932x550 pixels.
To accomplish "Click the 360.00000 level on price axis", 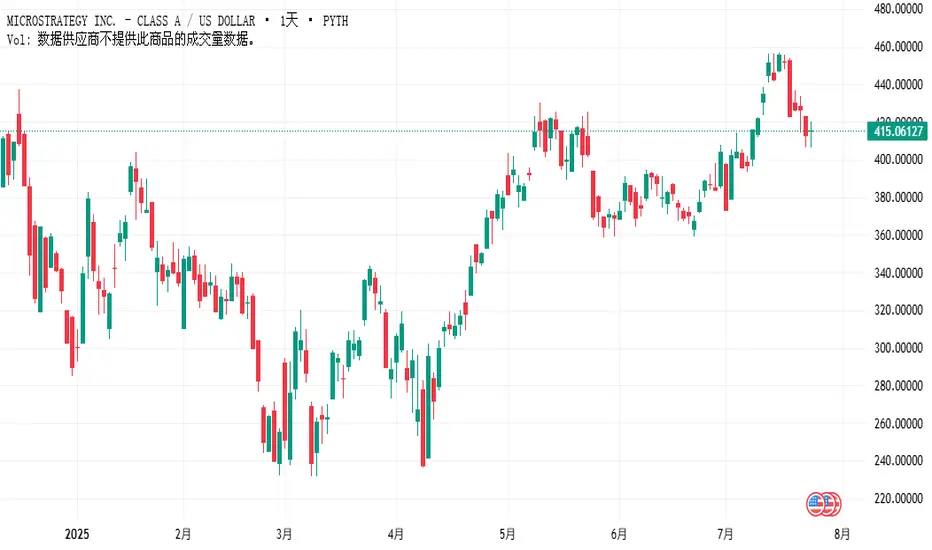I will (897, 235).
